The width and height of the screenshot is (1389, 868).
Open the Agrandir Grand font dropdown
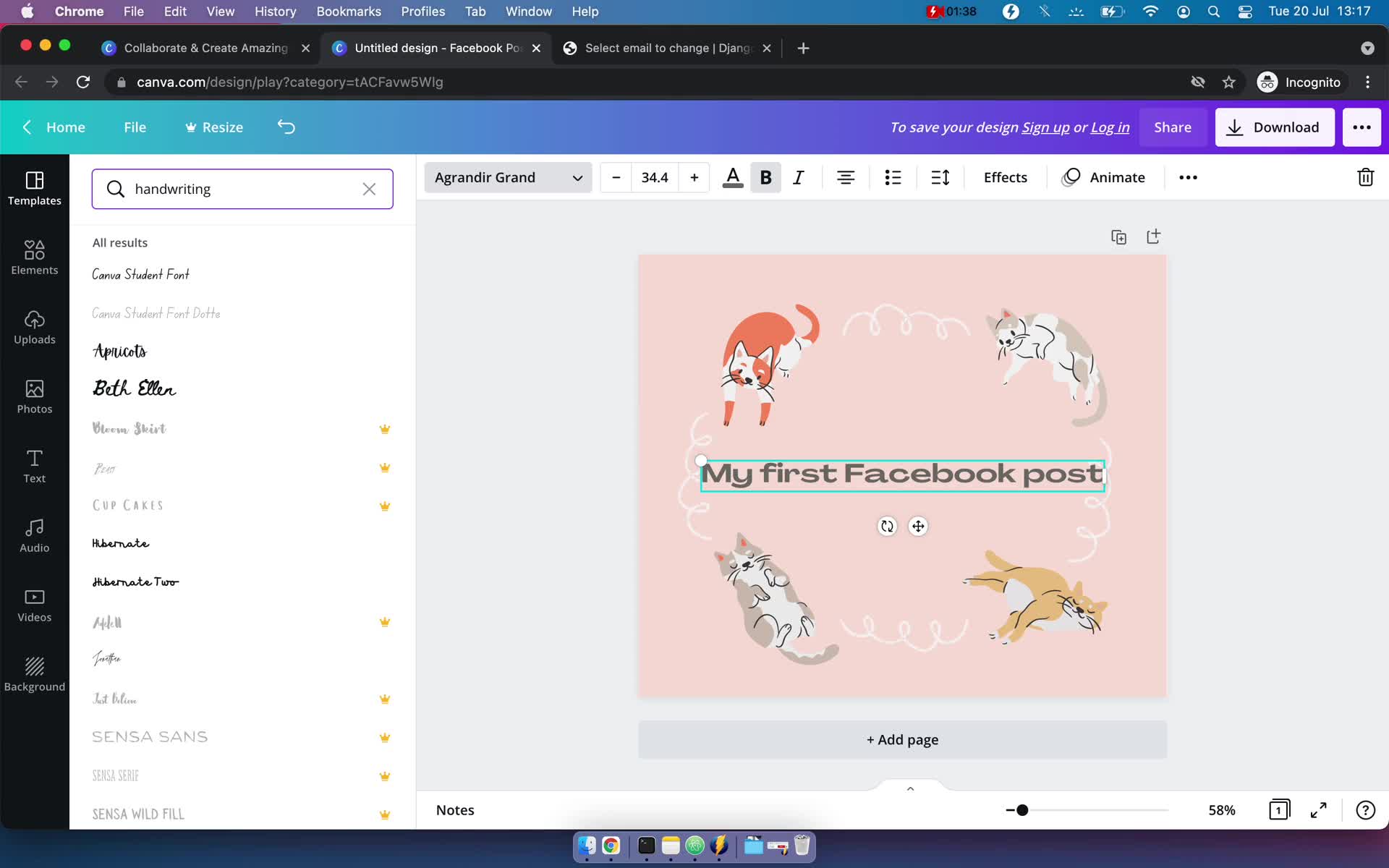point(508,177)
